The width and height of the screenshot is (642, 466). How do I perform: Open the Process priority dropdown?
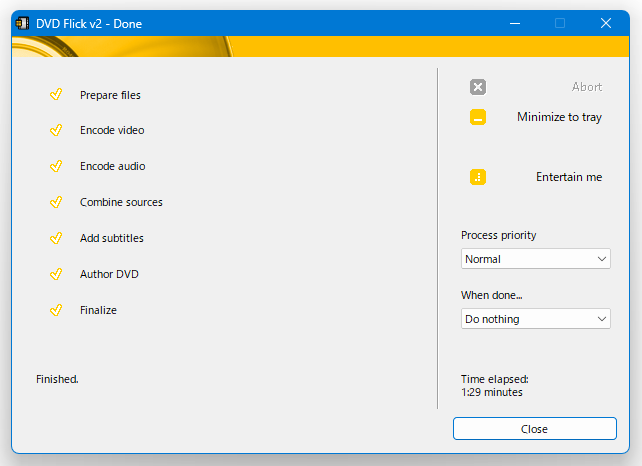point(536,259)
